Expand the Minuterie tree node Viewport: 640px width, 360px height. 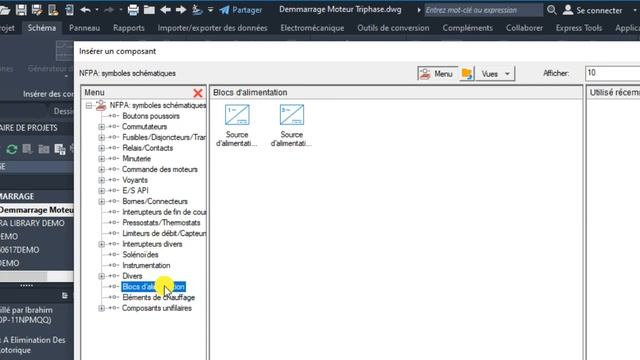[x=102, y=159]
